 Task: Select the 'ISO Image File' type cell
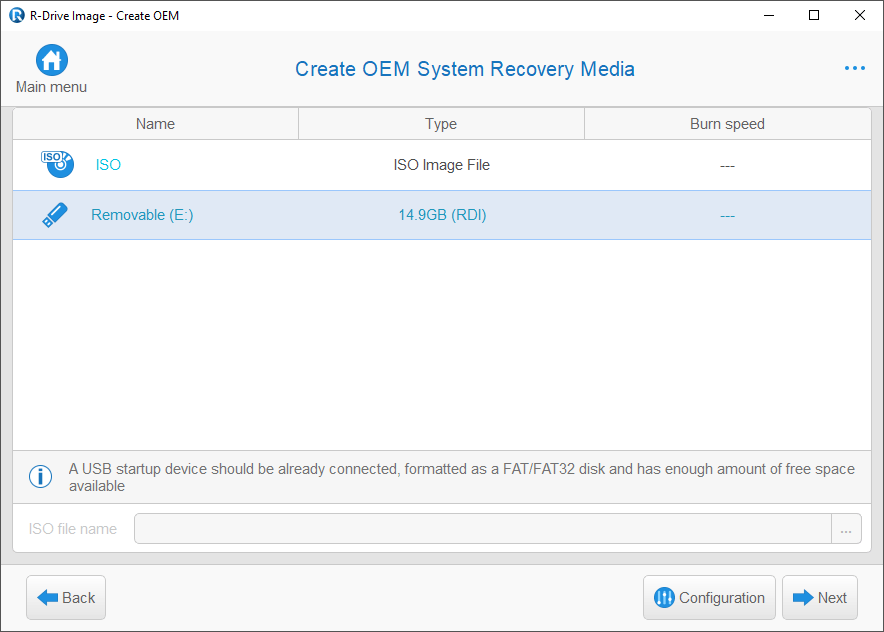tap(441, 165)
